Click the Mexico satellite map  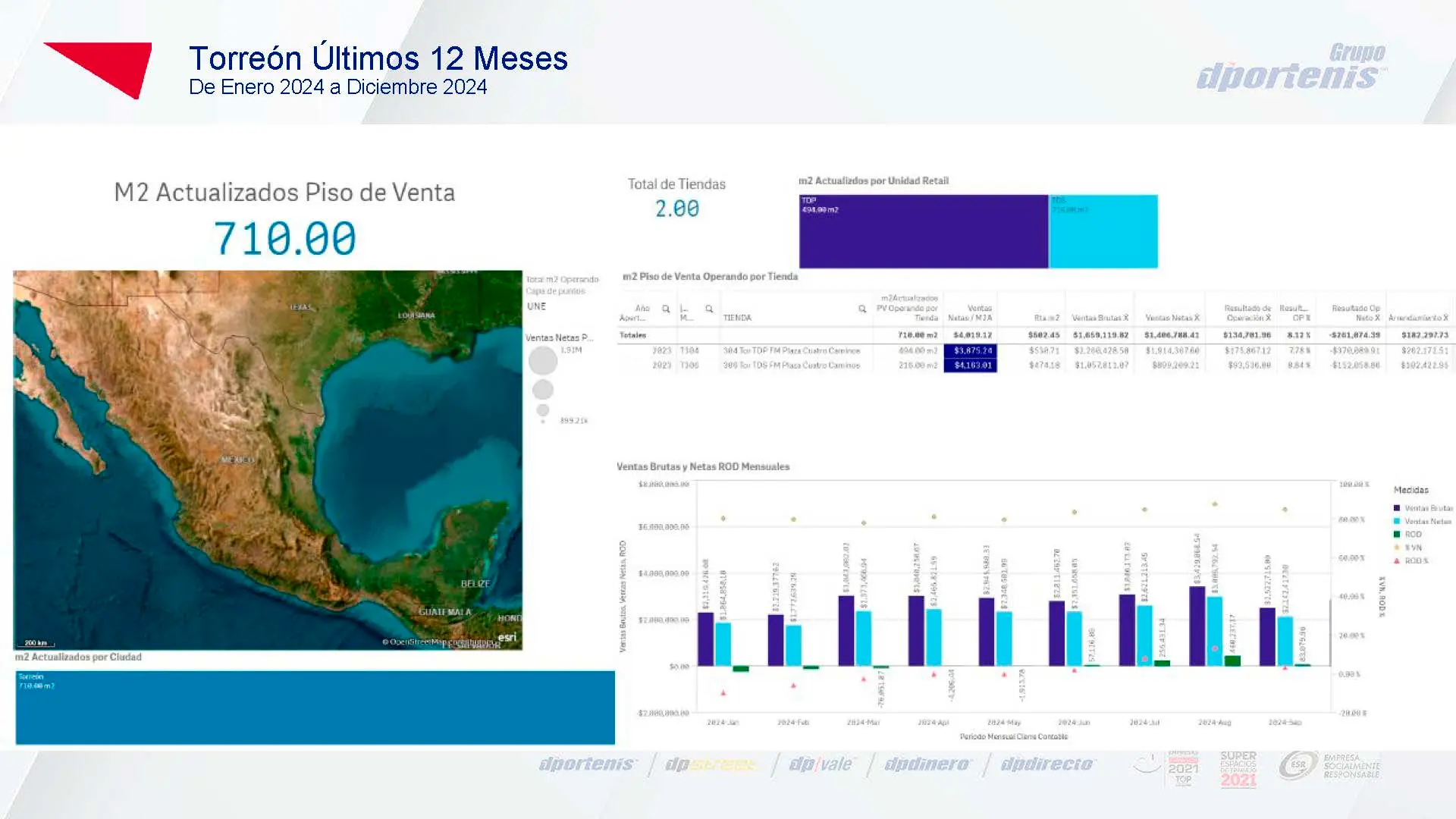[x=268, y=460]
